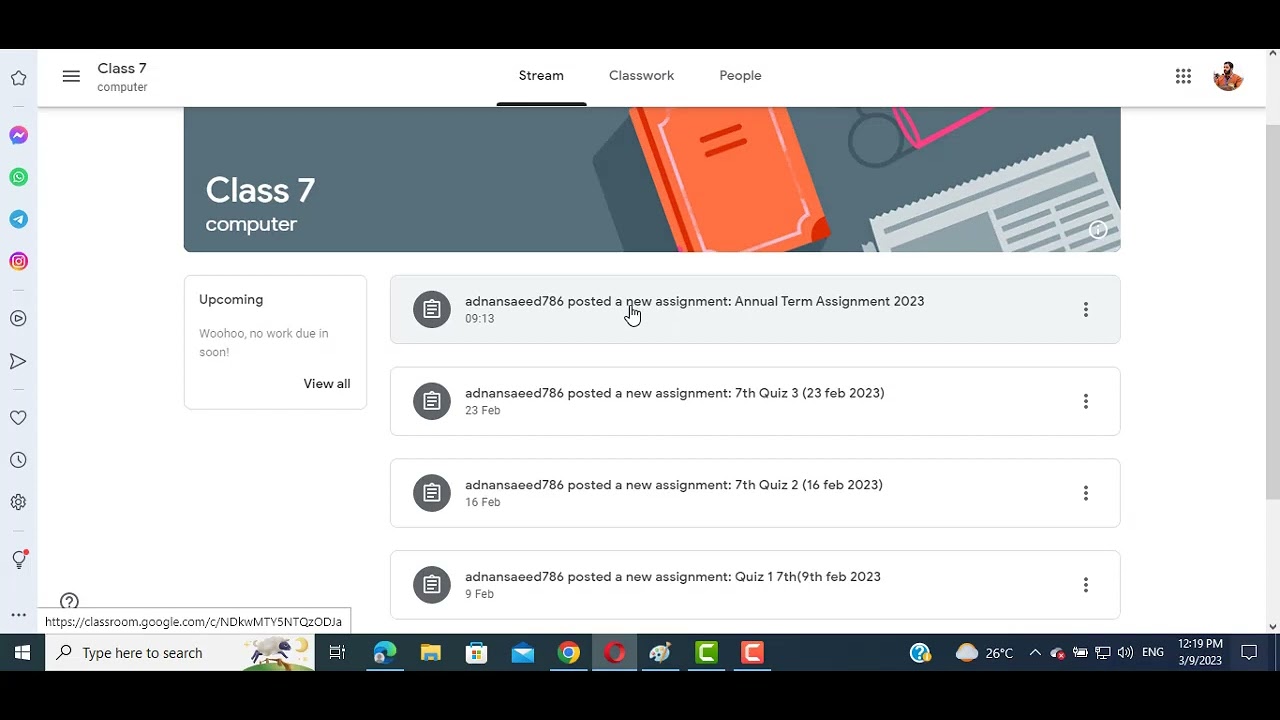The height and width of the screenshot is (720, 1280).
Task: Open the paper-plane Flow icon in sidebar
Action: click(x=19, y=361)
